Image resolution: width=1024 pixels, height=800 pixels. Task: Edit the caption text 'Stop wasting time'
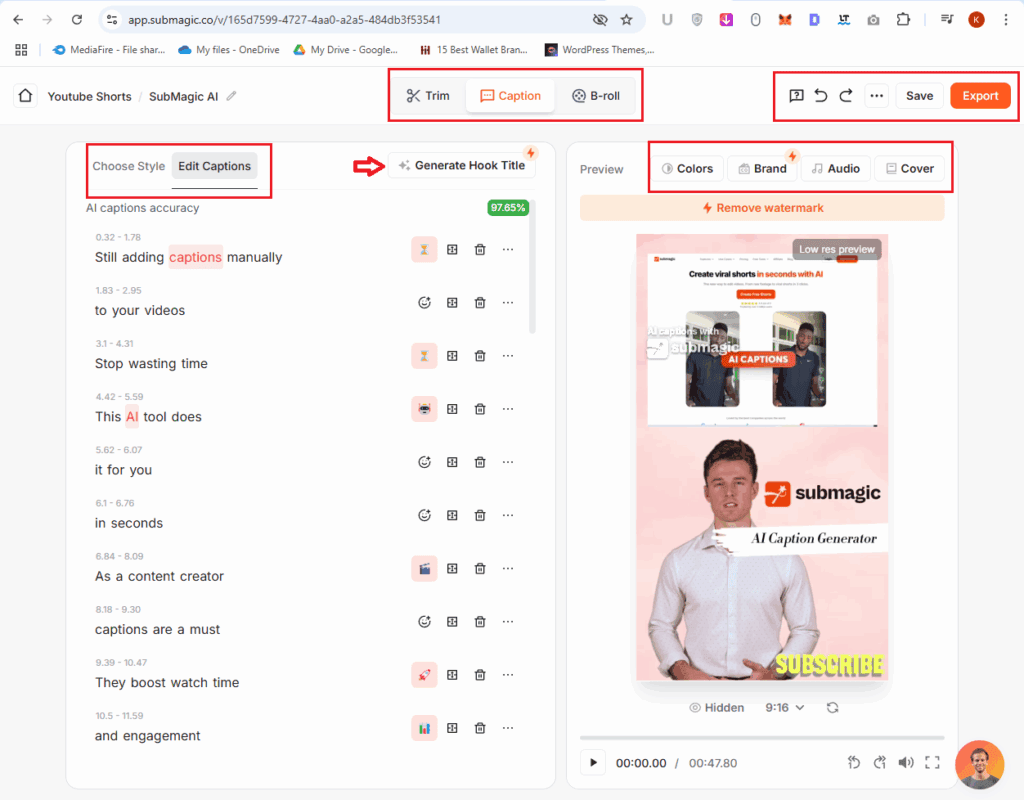151,364
